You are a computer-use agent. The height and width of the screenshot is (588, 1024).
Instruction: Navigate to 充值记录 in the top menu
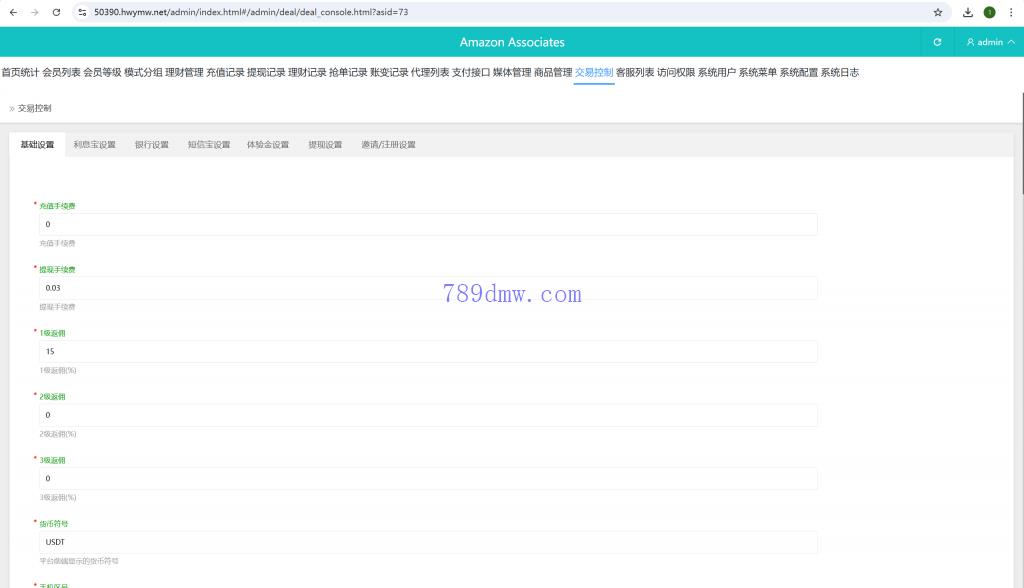pos(225,72)
